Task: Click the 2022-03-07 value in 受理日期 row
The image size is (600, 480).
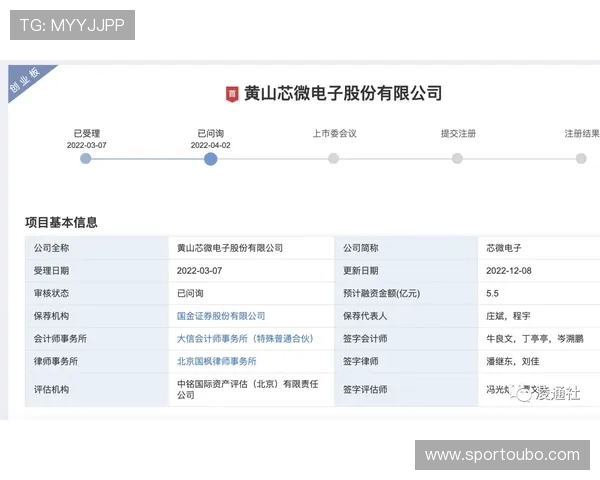Action: click(199, 271)
